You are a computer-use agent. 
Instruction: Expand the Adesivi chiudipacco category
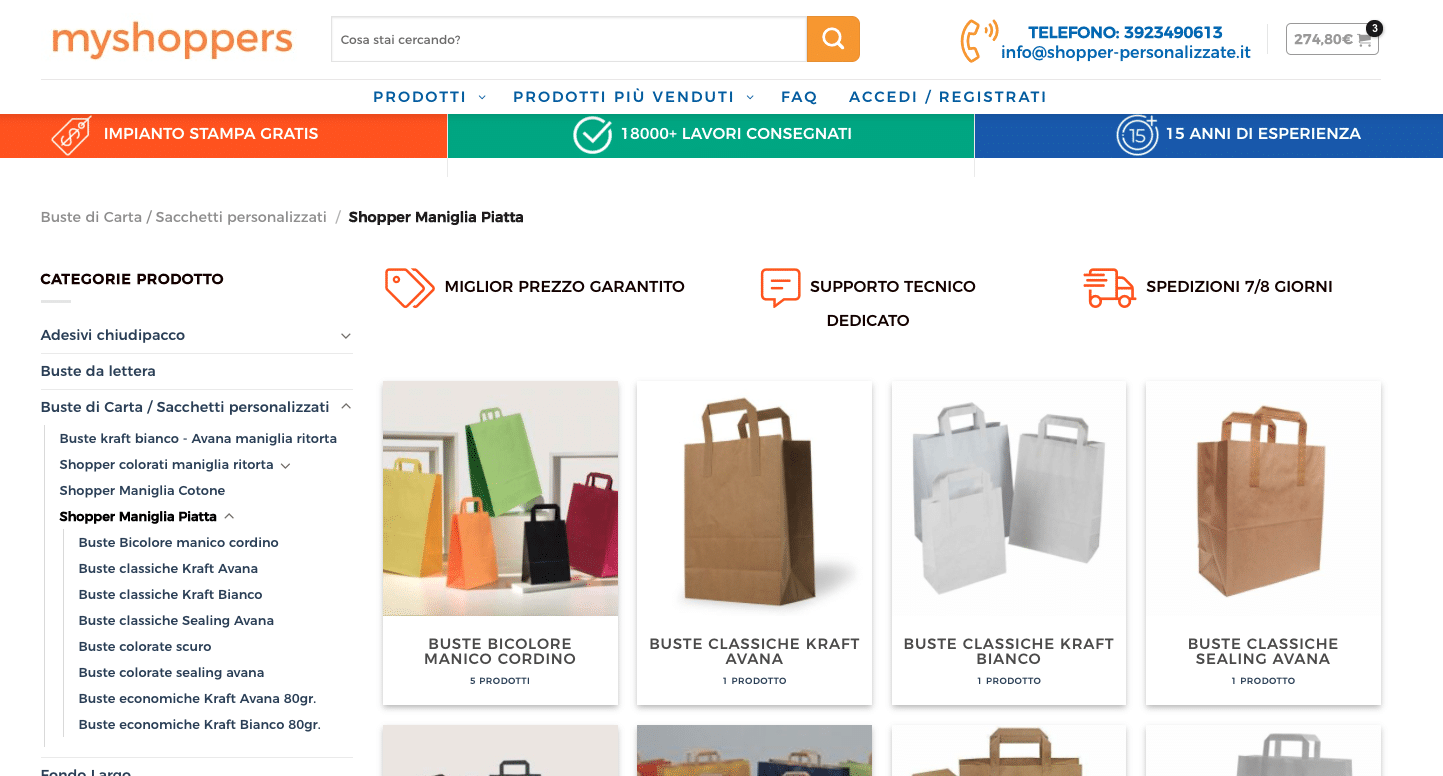(346, 336)
